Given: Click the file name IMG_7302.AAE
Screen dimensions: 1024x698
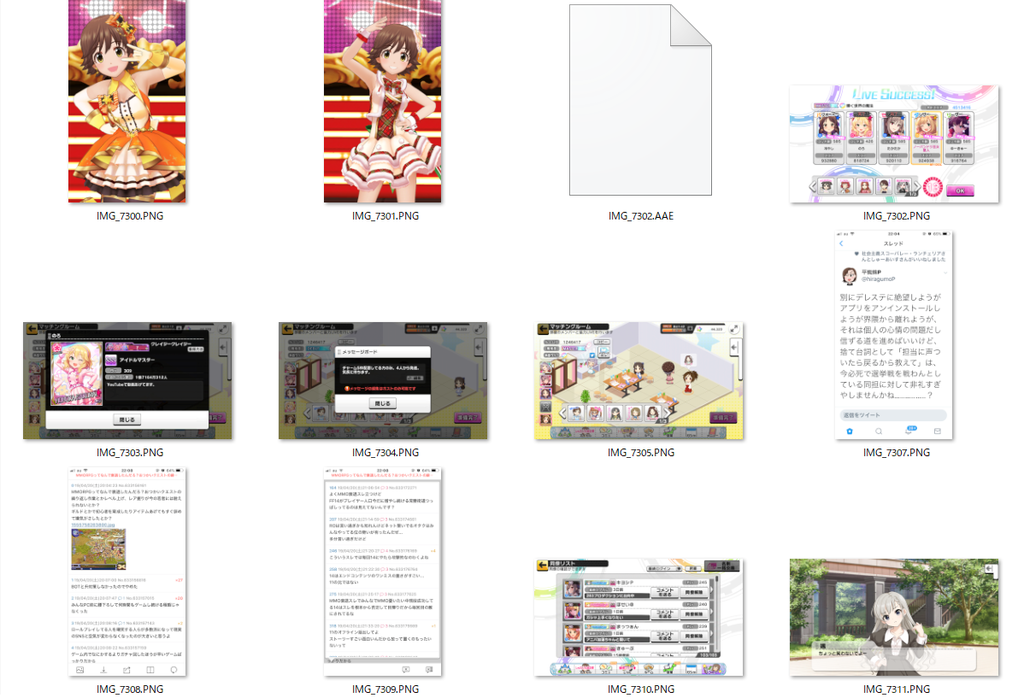Looking at the screenshot, I should [x=641, y=216].
